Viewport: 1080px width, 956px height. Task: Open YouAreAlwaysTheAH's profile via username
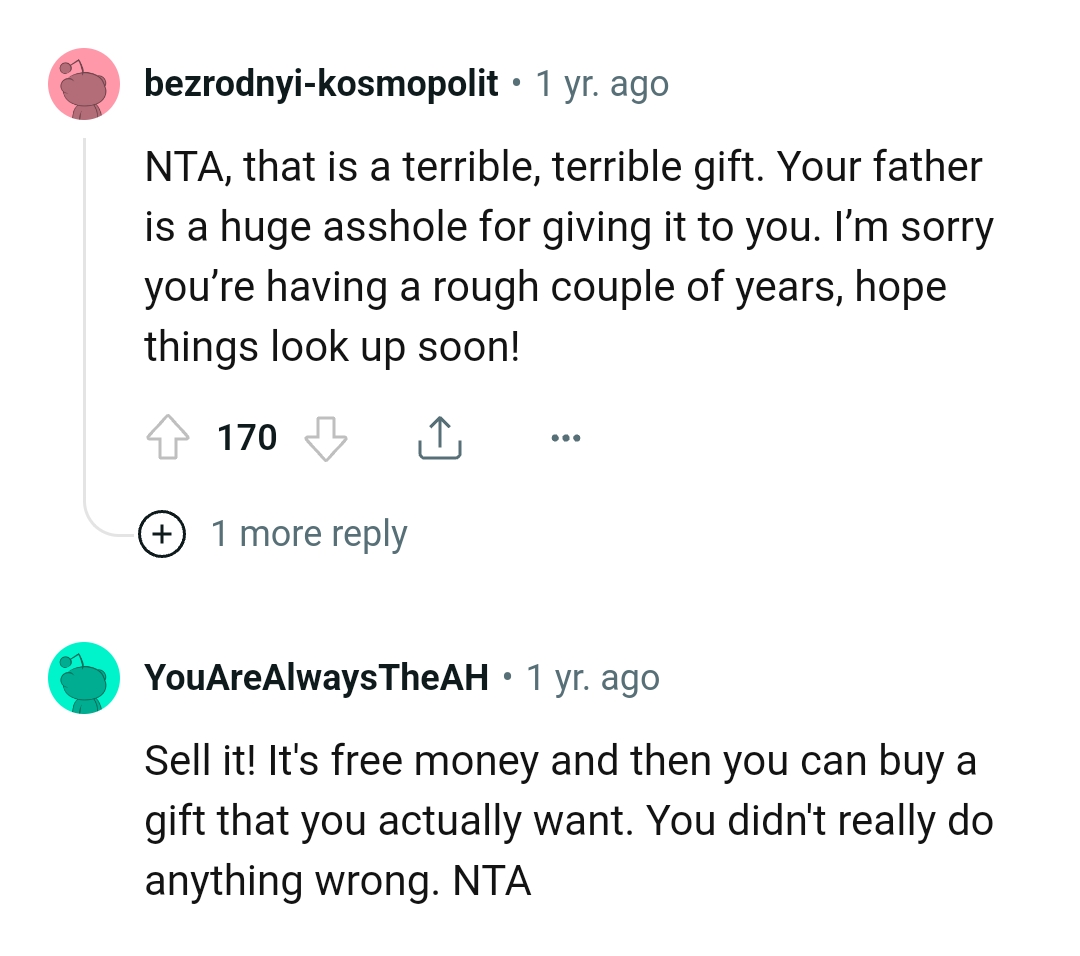(x=315, y=677)
